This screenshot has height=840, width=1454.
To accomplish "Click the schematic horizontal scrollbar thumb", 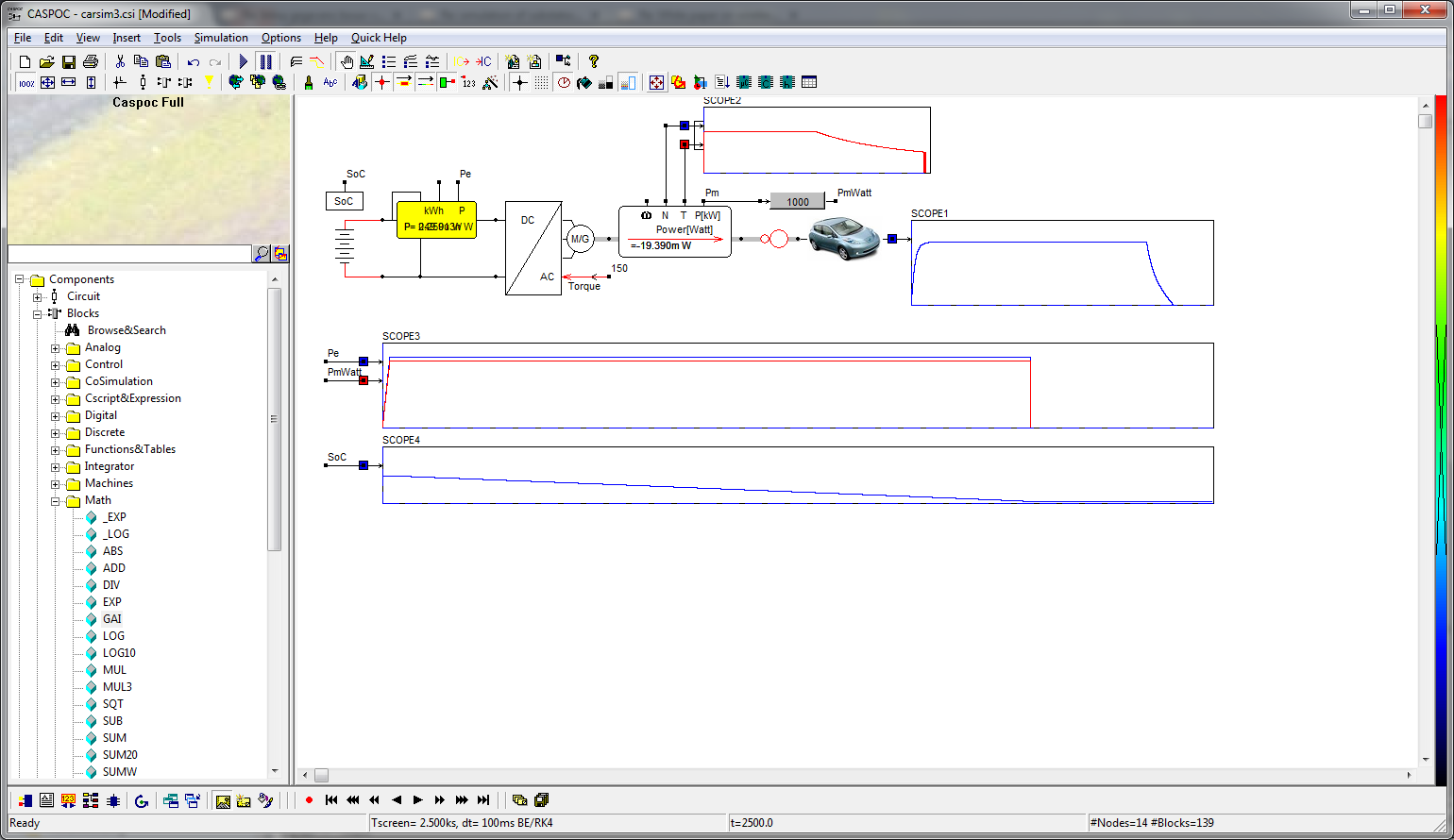I will [x=321, y=775].
